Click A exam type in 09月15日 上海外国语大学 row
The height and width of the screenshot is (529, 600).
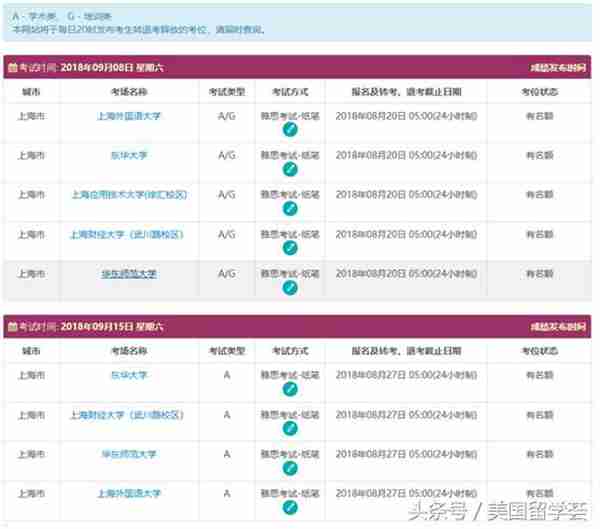tap(227, 493)
